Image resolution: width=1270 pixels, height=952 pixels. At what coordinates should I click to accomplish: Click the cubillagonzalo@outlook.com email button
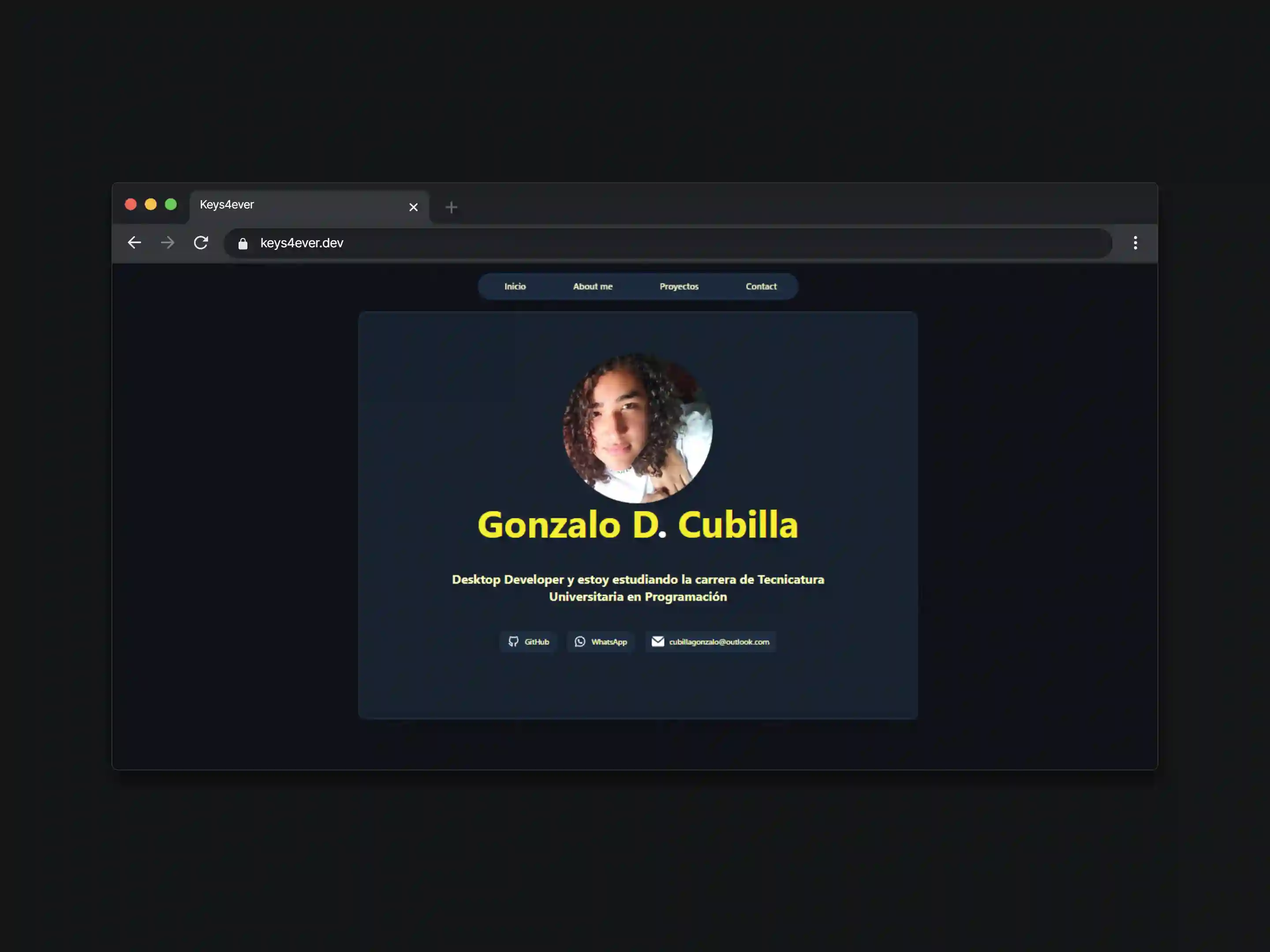[x=710, y=642]
